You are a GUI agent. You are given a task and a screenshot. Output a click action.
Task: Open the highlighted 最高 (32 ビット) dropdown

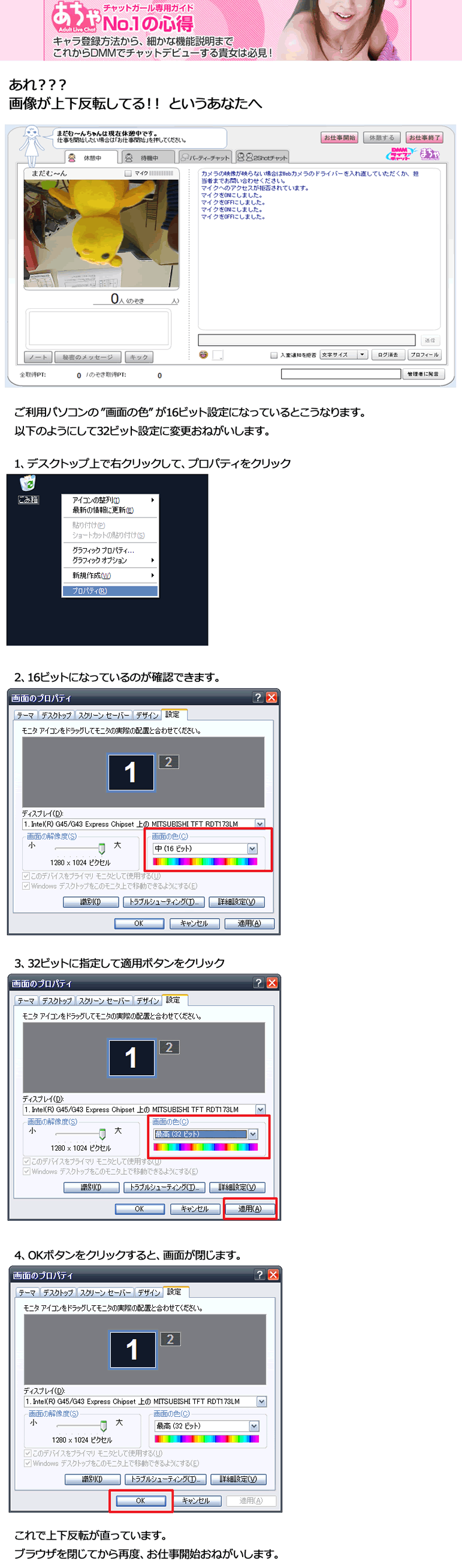pos(253,1134)
